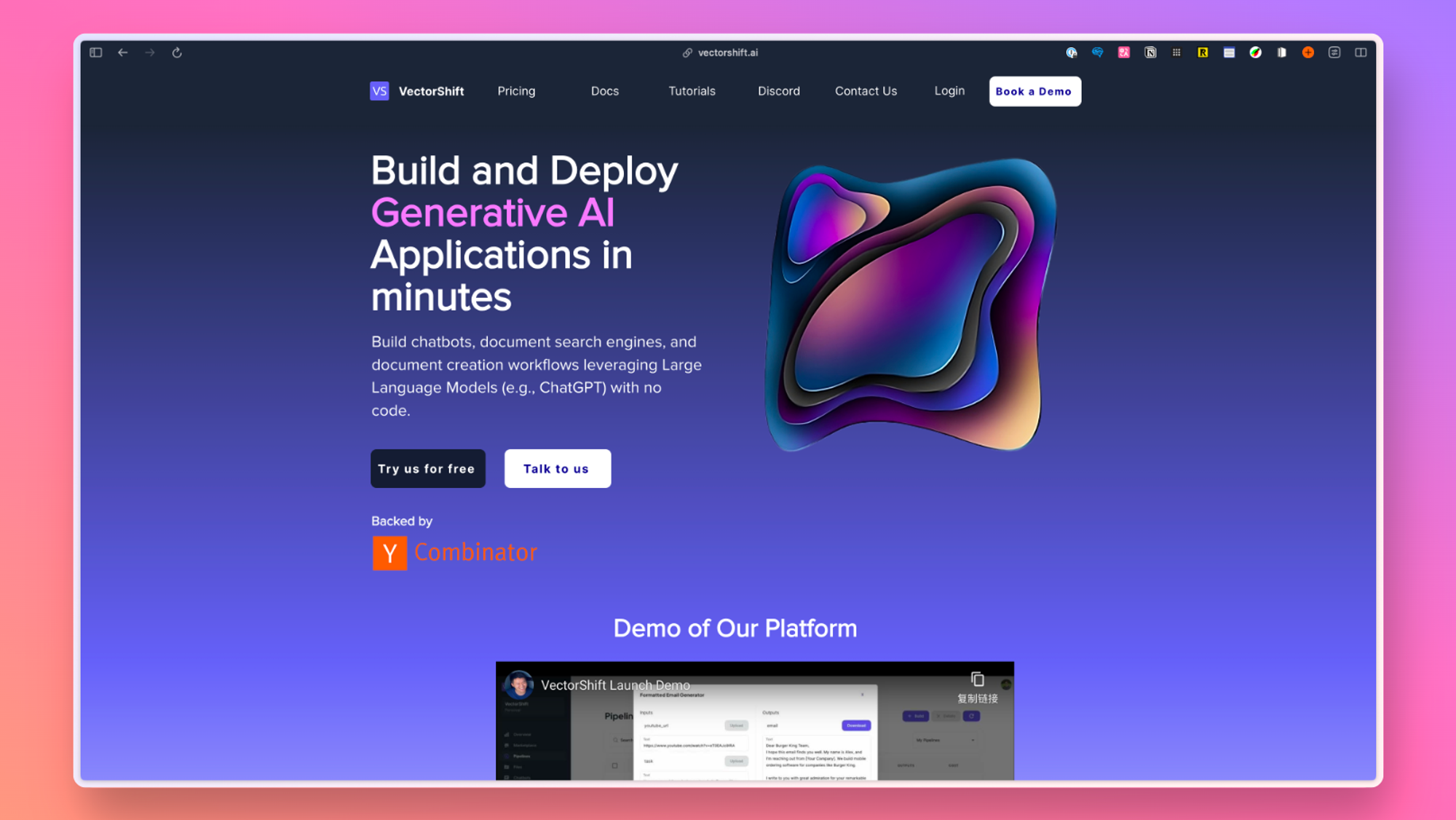Click the Try us for free button

coord(427,468)
